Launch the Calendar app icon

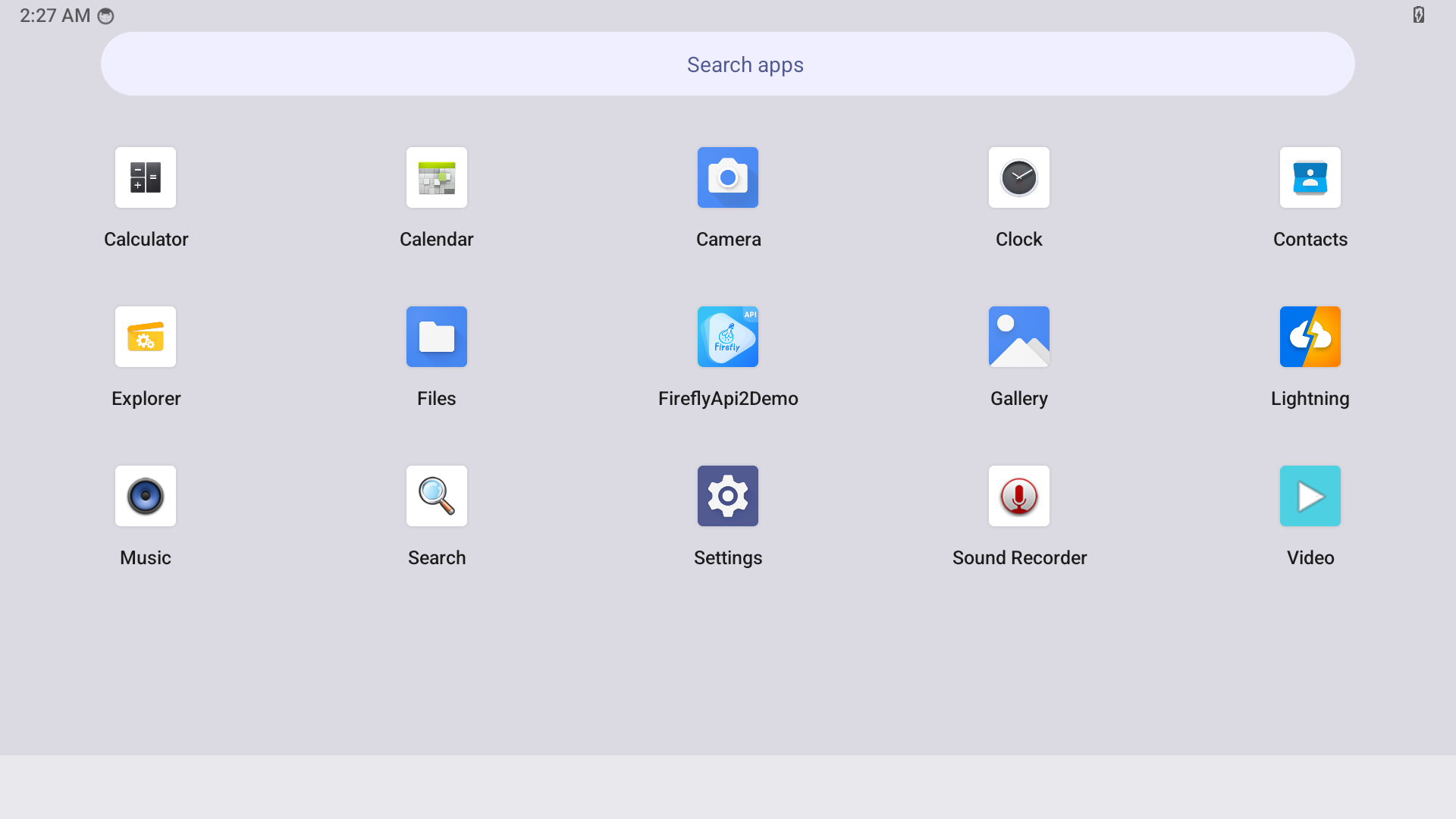[x=437, y=177]
